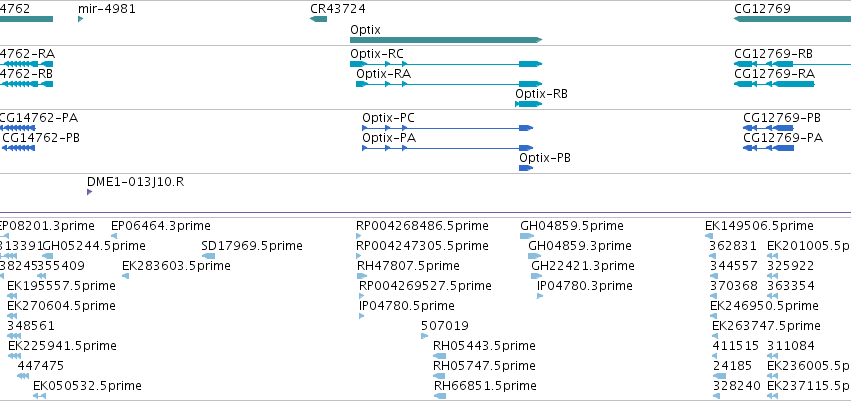The image size is (851, 401).
Task: Click the GH04859.5prime EST feature
Action: tap(527, 236)
